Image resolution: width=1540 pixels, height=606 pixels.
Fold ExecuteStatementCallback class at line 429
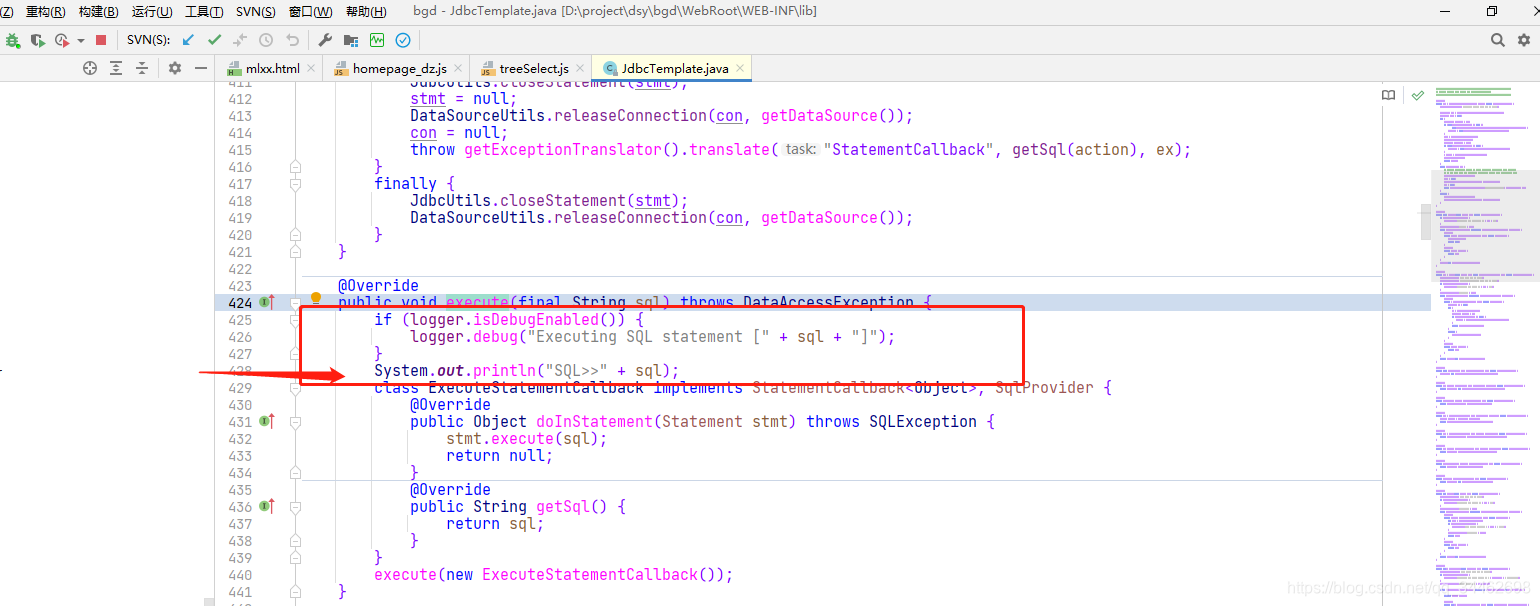295,388
